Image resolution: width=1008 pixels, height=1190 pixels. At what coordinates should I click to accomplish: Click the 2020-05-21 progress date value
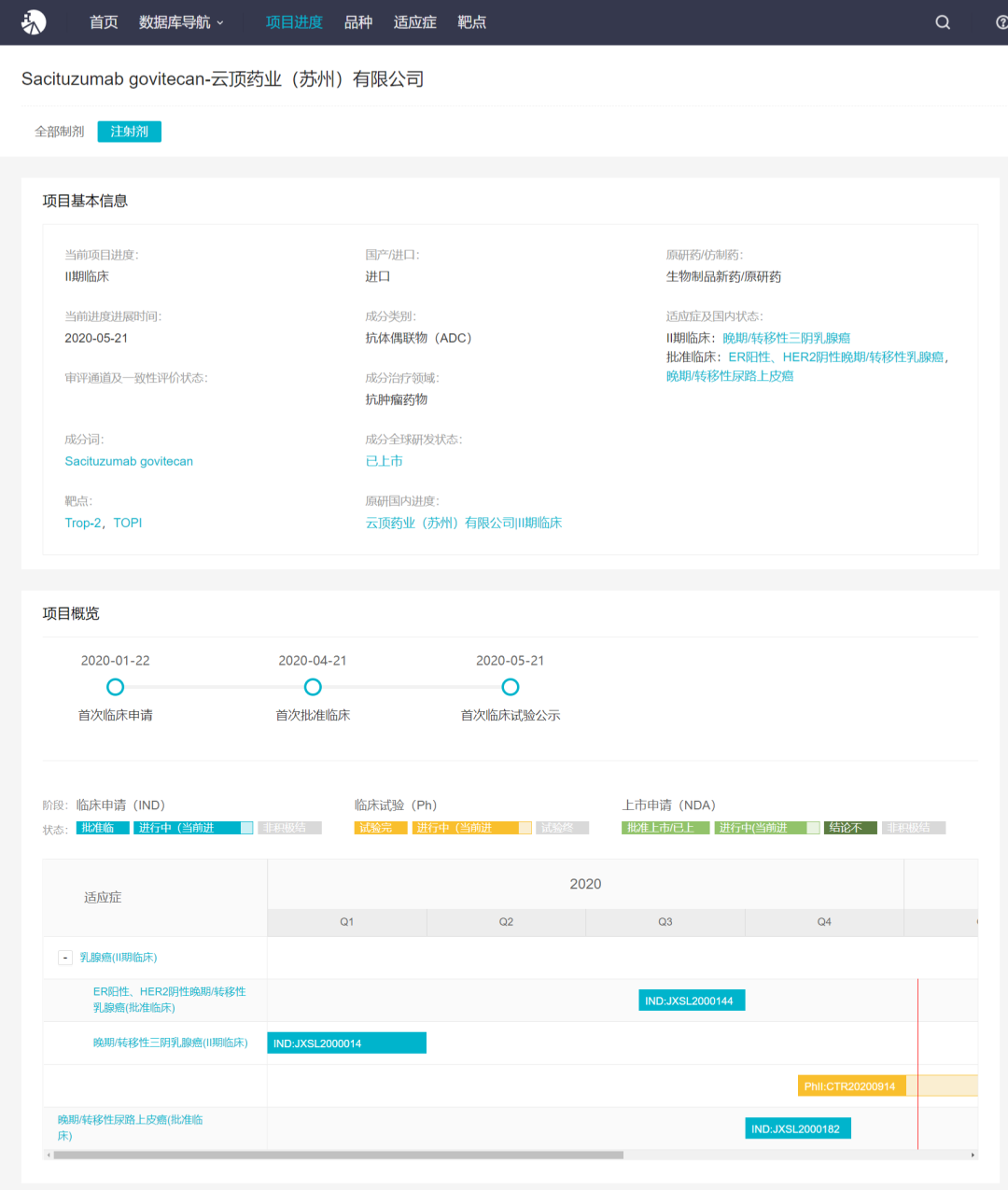(96, 338)
